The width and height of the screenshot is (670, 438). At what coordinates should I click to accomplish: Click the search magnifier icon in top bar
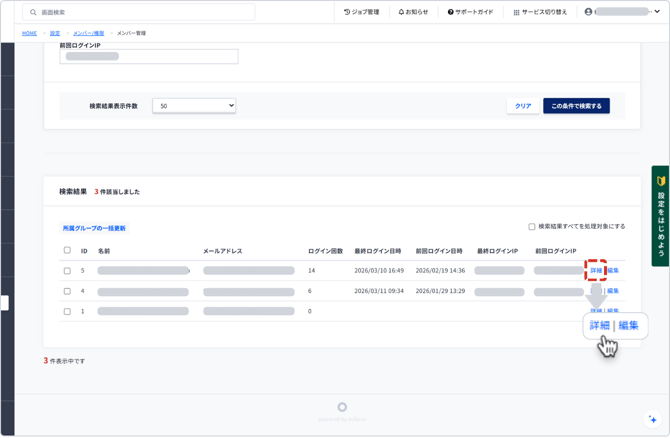33,13
